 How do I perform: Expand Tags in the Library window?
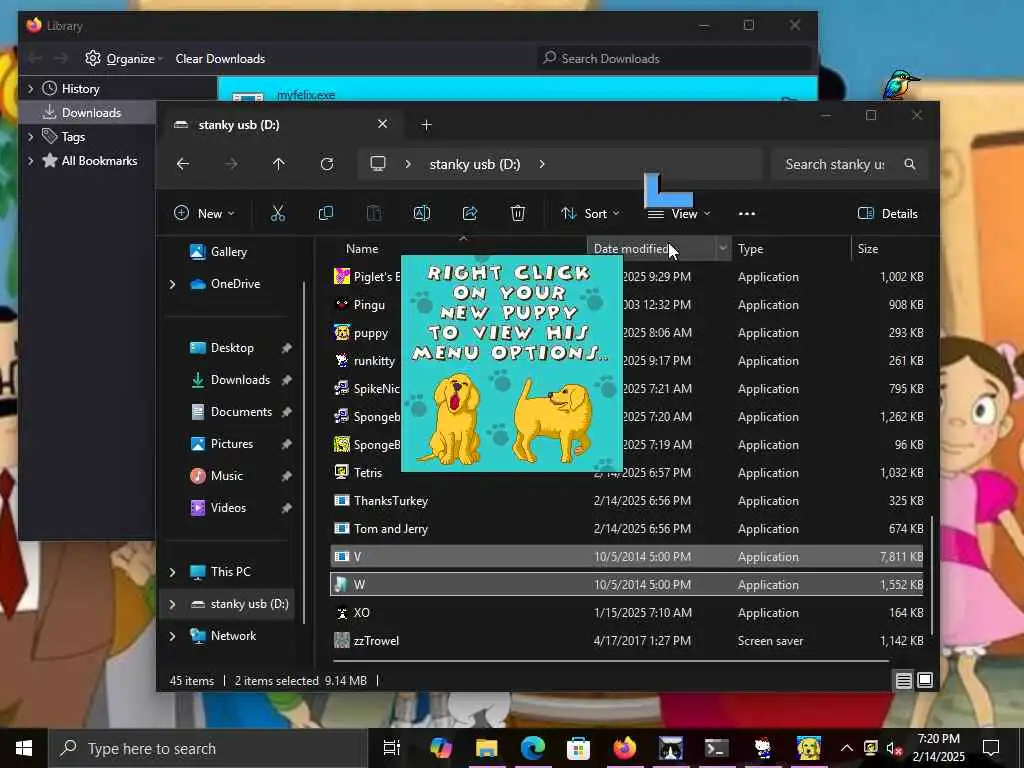[30, 136]
